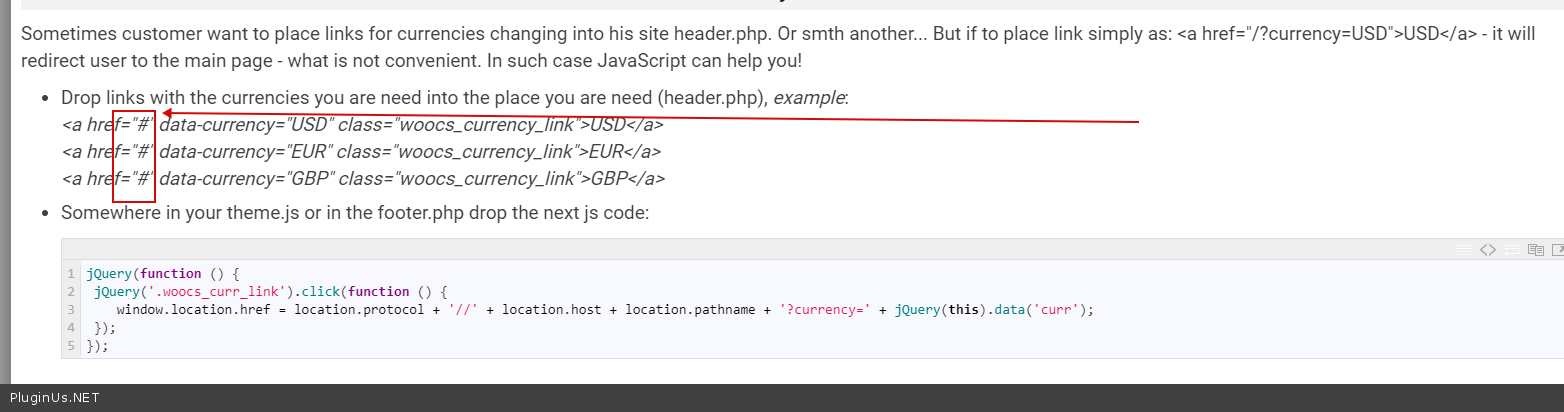Open the PluginUs.NET footer link

pyautogui.click(x=54, y=398)
